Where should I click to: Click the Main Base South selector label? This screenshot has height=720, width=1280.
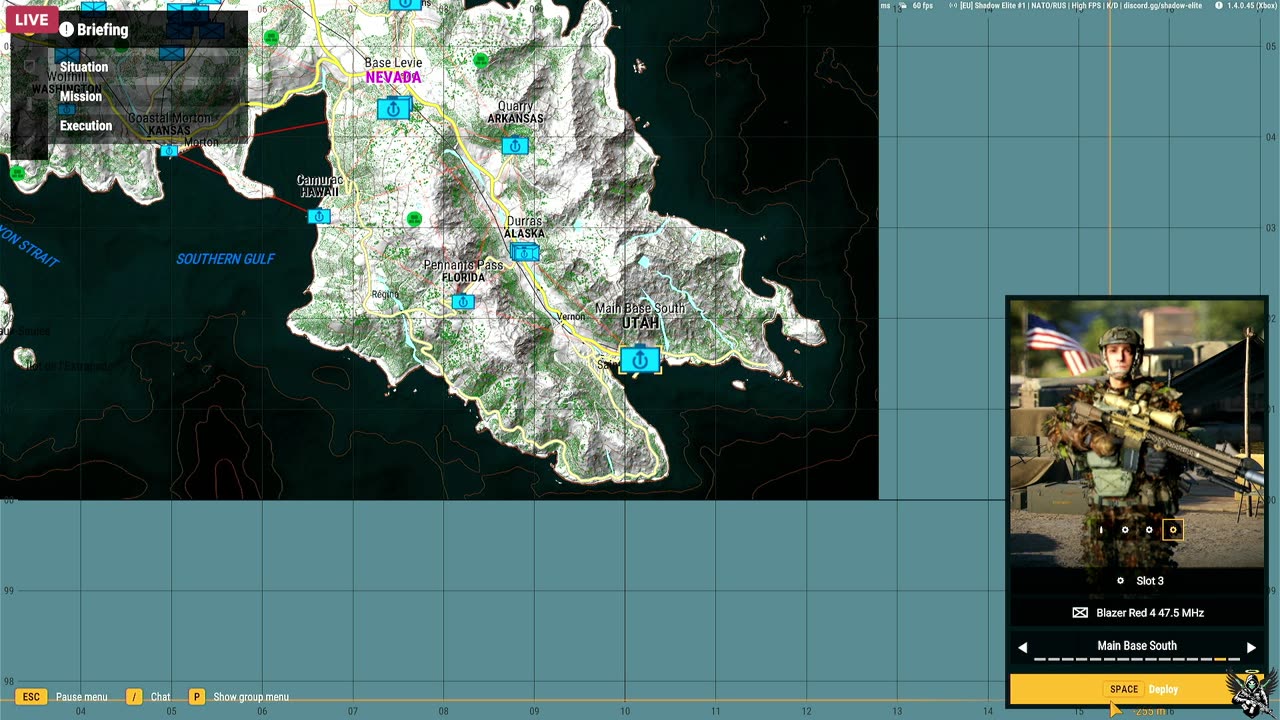click(x=1137, y=646)
